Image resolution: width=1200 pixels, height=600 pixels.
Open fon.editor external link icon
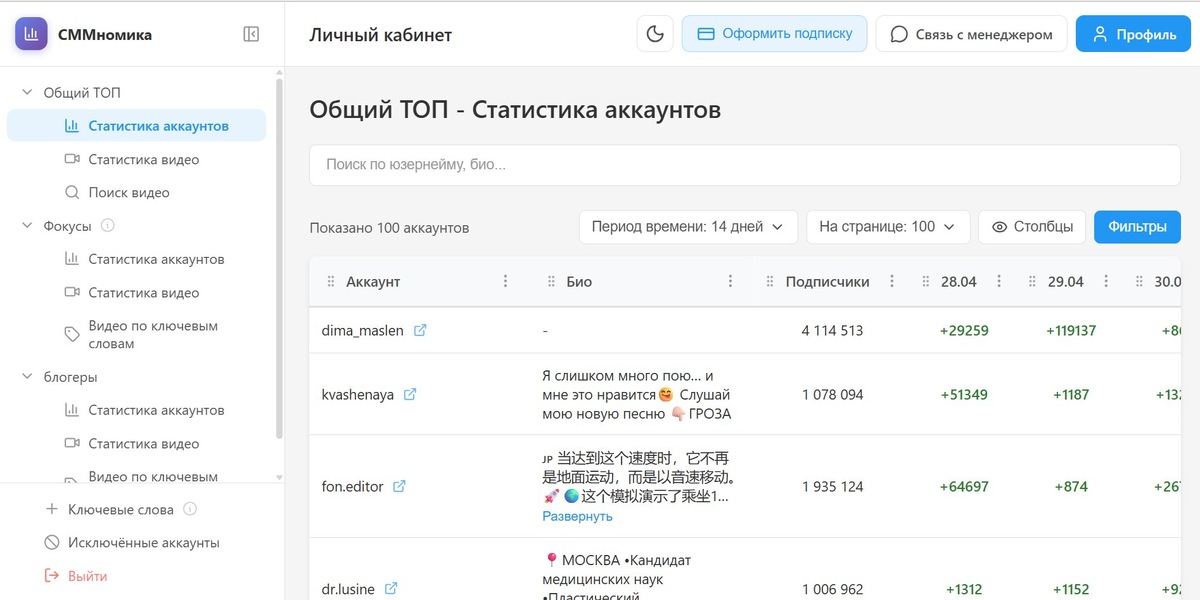[x=399, y=486]
